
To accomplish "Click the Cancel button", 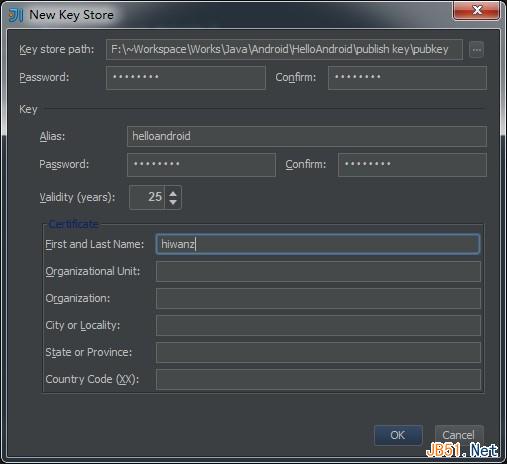I will [x=459, y=435].
